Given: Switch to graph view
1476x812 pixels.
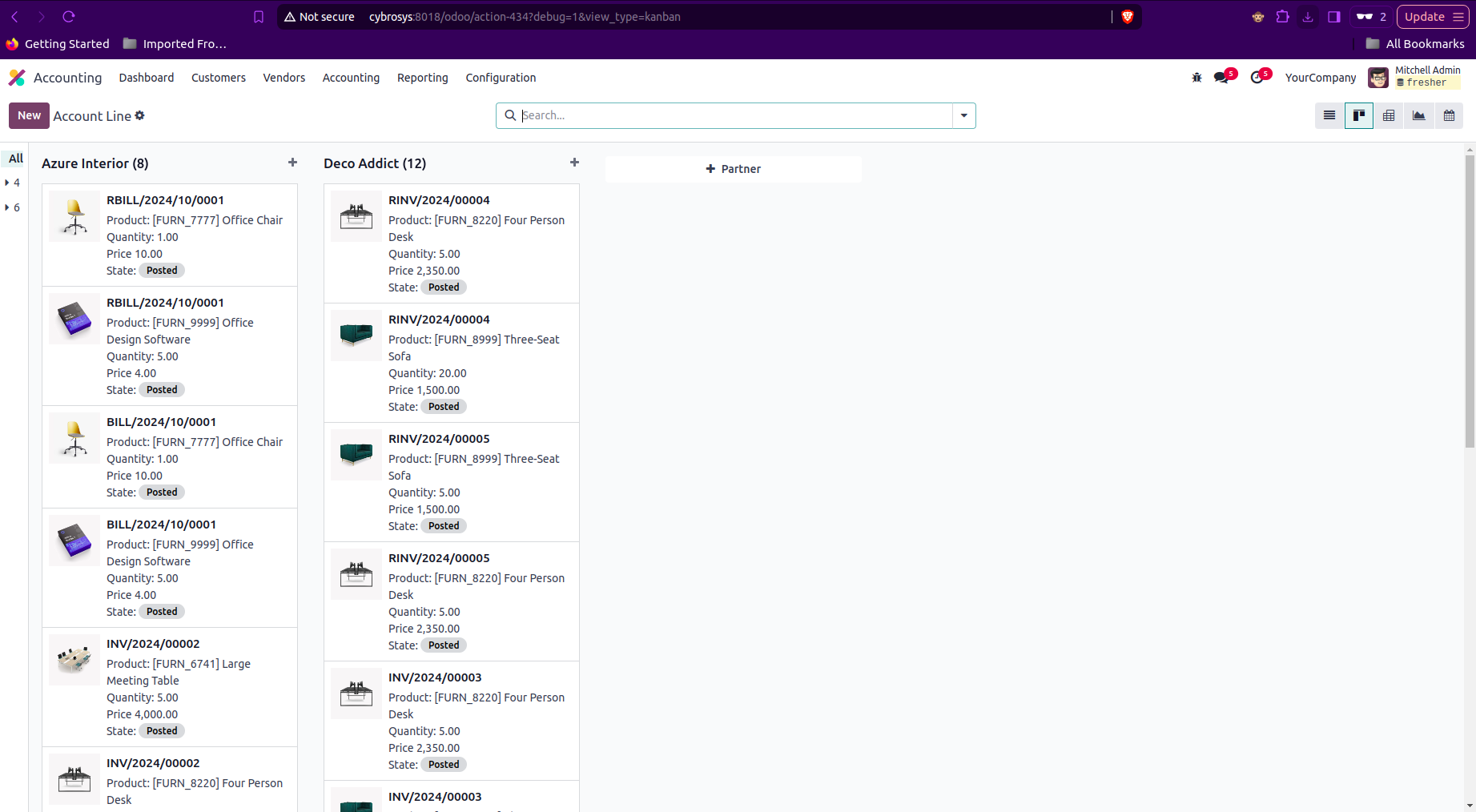Looking at the screenshot, I should pos(1418,116).
